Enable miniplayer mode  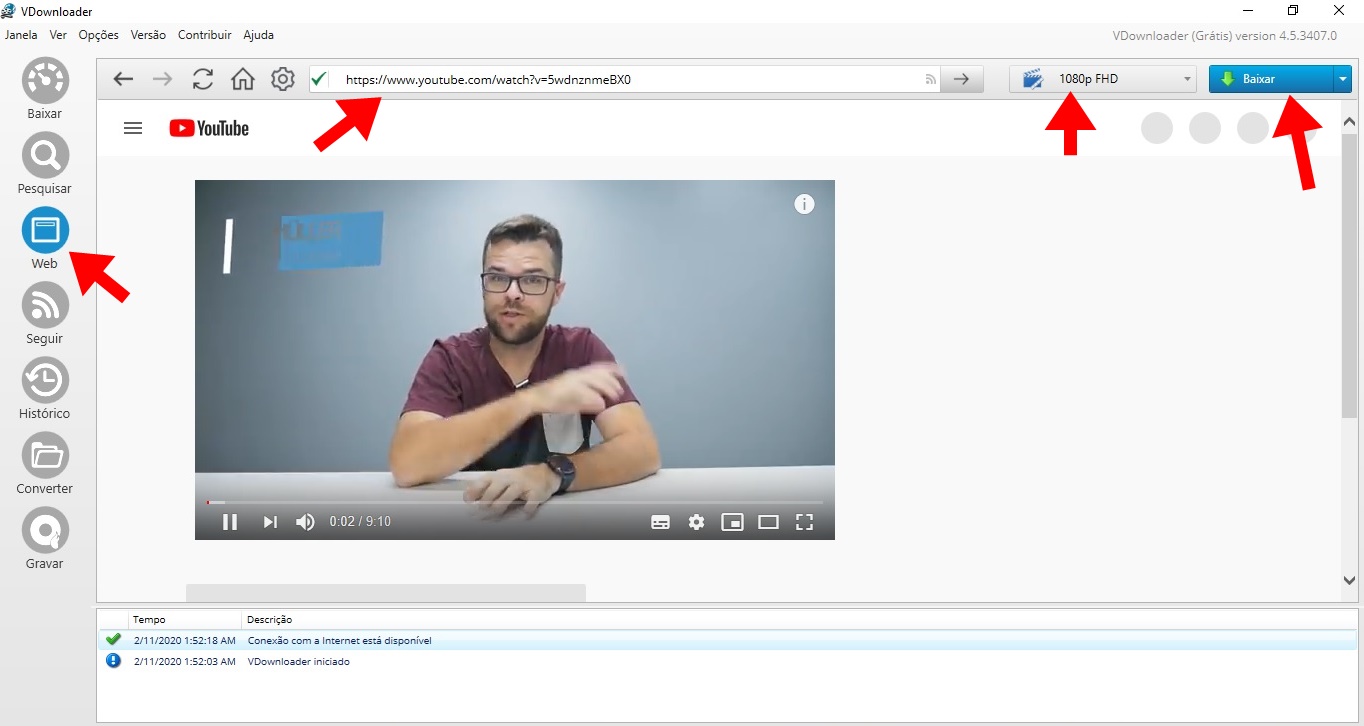[732, 522]
